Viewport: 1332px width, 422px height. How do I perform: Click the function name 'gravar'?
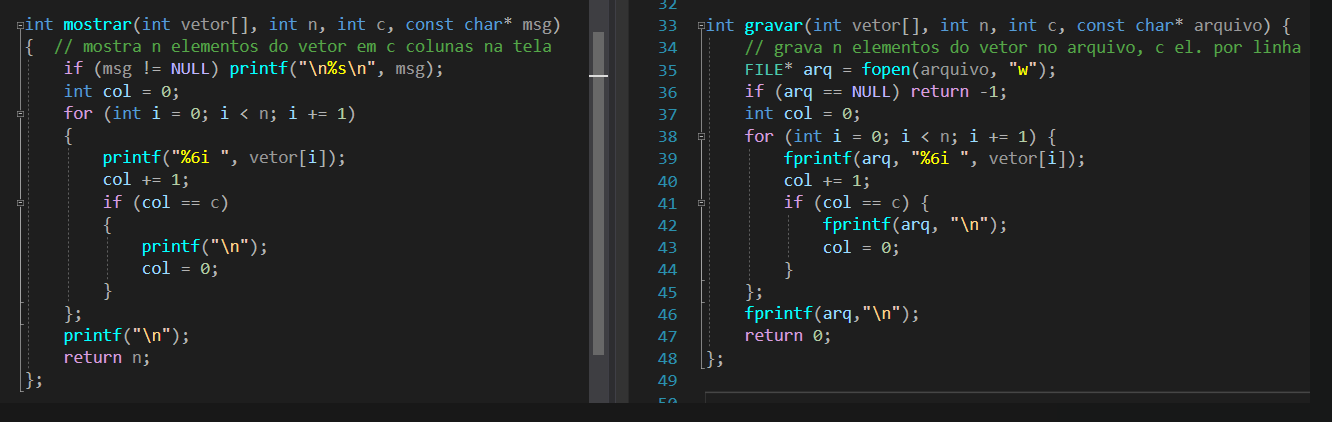[773, 26]
